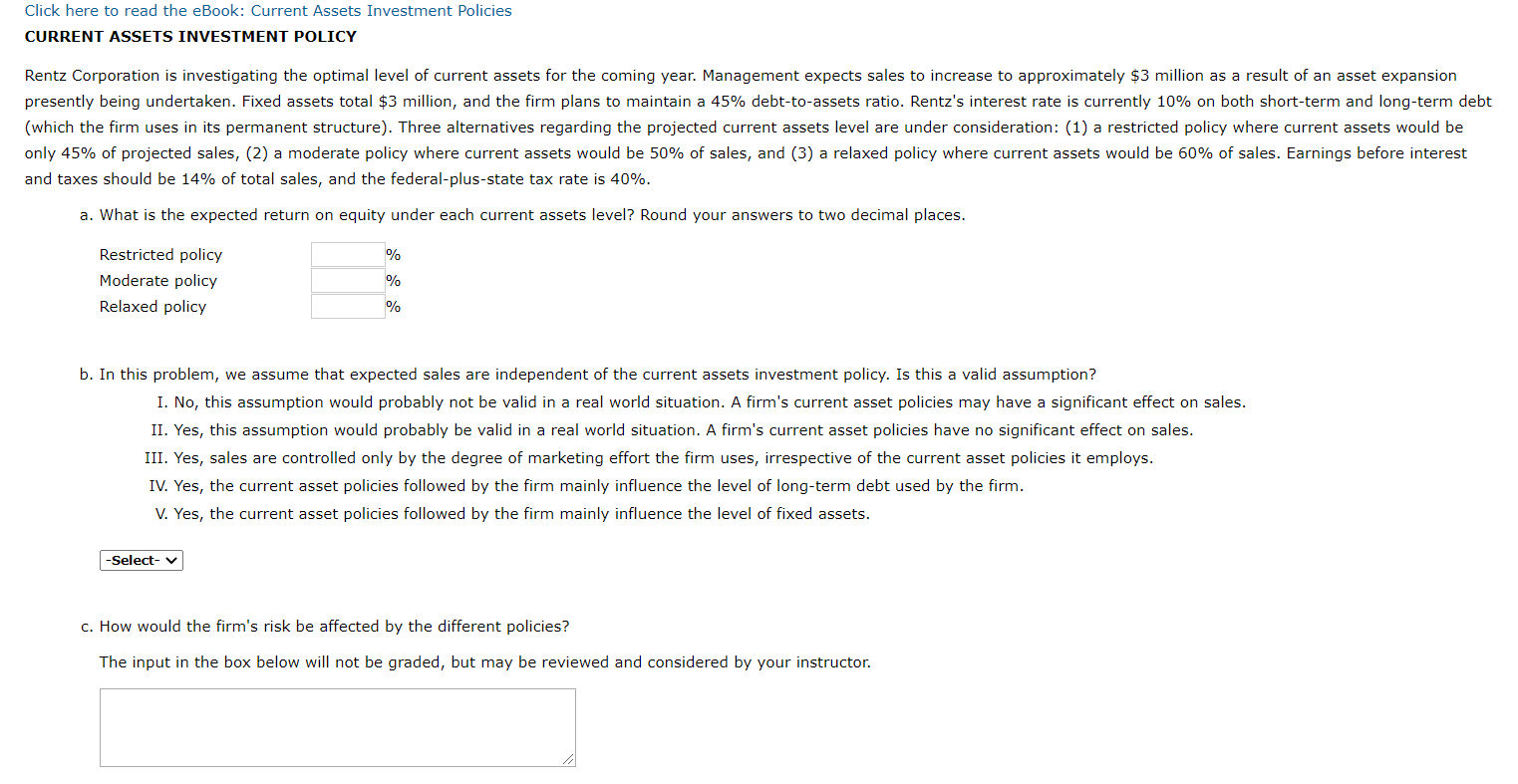This screenshot has width=1518, height=784.
Task: Click the Relaxed policy percentage box
Action: [346, 306]
